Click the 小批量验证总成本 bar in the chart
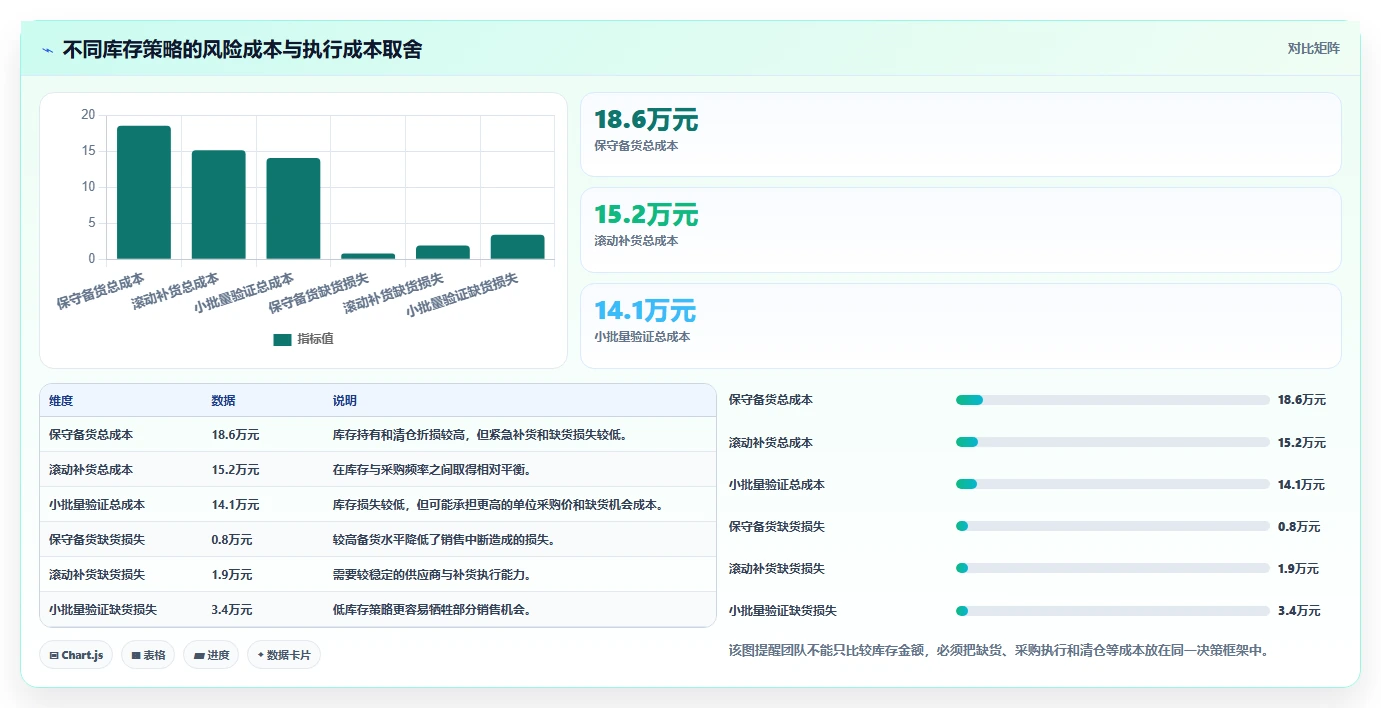 pyautogui.click(x=293, y=209)
